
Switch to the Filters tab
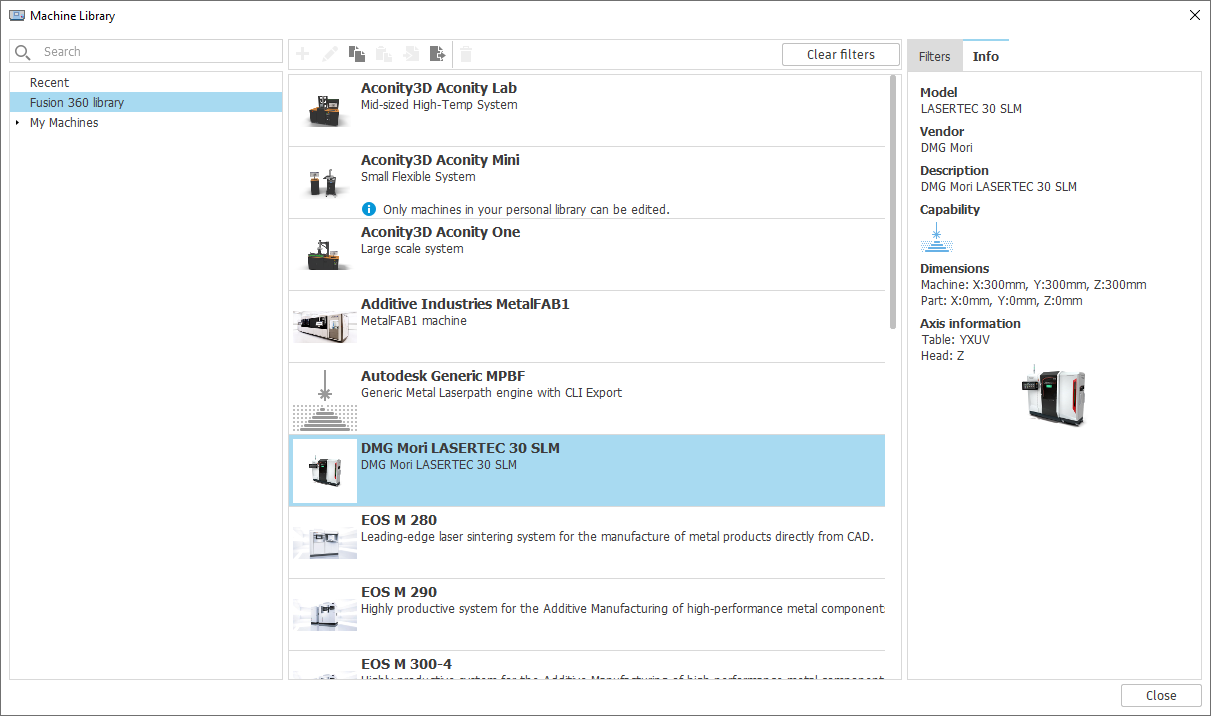934,56
